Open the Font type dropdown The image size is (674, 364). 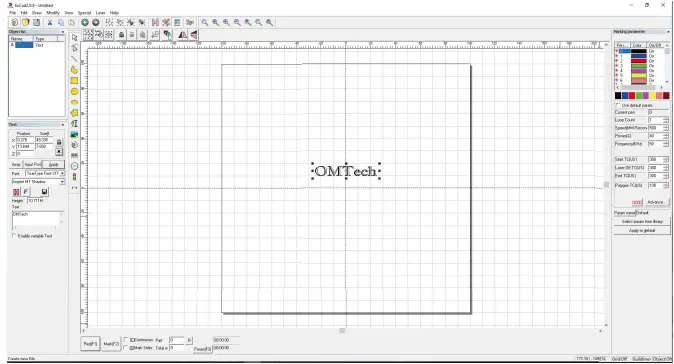pos(62,173)
